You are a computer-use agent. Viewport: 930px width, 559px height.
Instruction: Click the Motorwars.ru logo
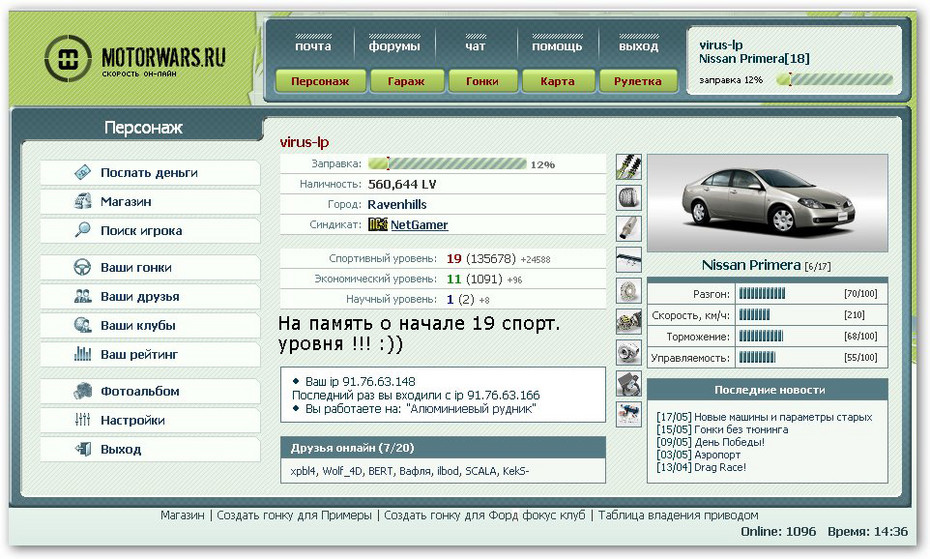point(135,58)
